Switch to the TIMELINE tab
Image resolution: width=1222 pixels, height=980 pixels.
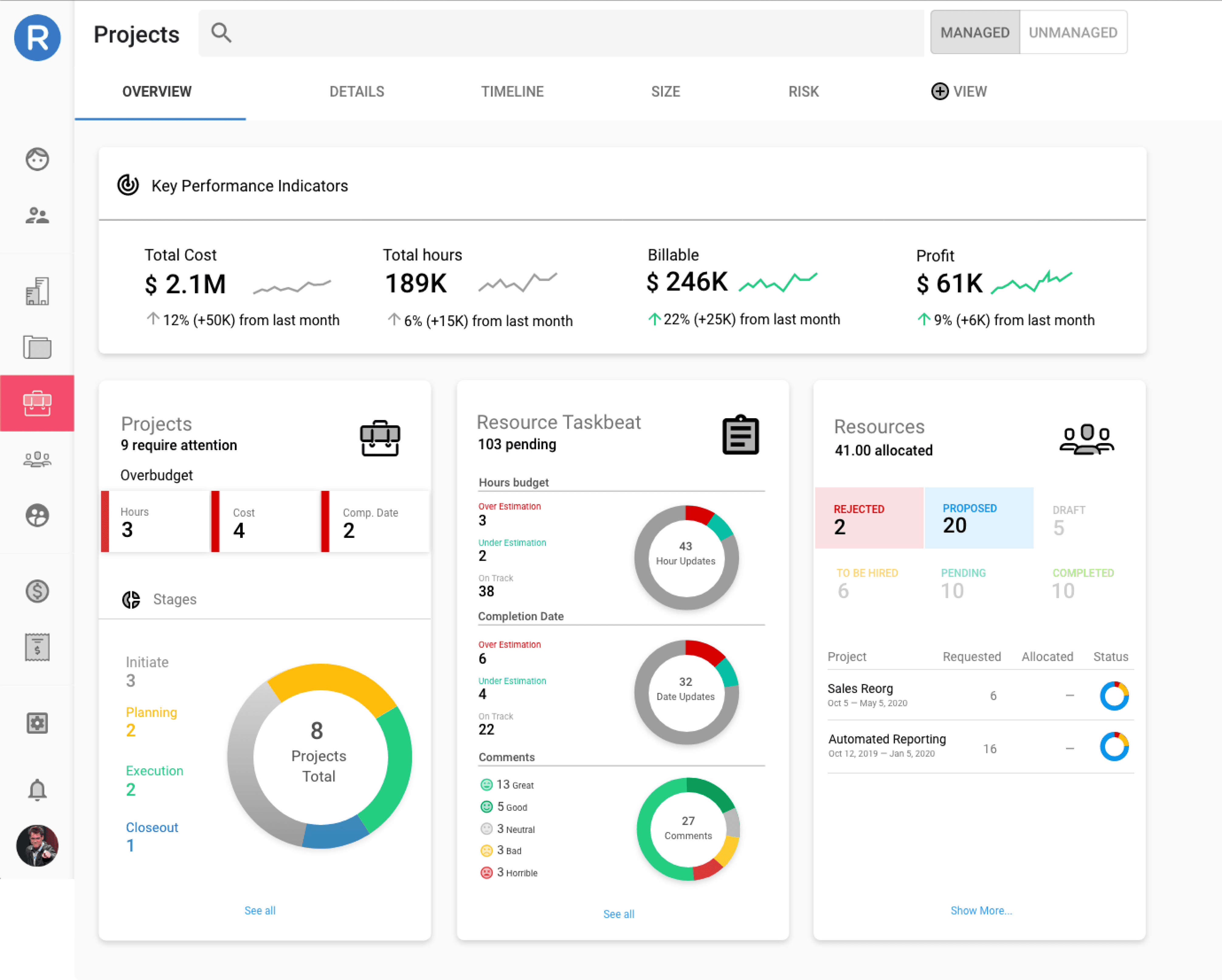coord(512,92)
